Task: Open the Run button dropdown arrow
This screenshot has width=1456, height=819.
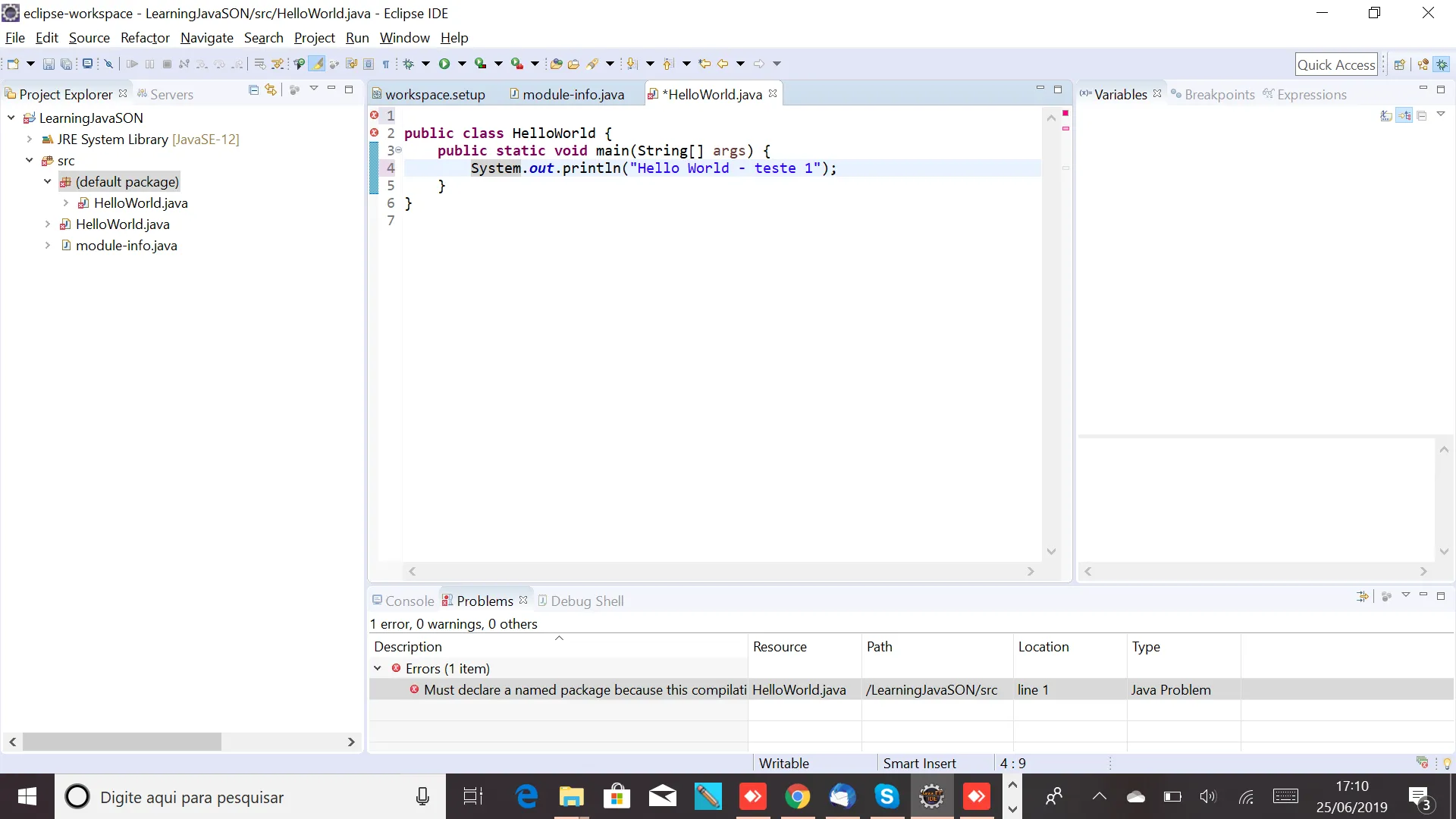Action: tap(462, 64)
